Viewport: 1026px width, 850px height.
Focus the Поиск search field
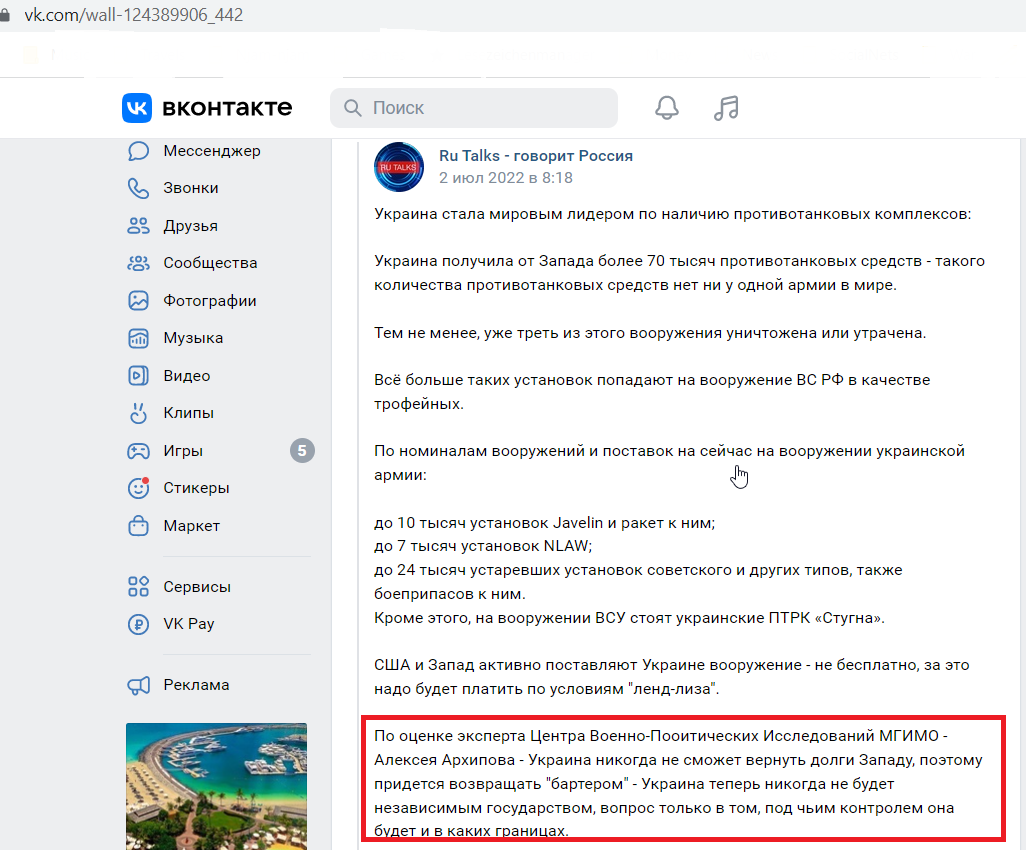pos(474,108)
